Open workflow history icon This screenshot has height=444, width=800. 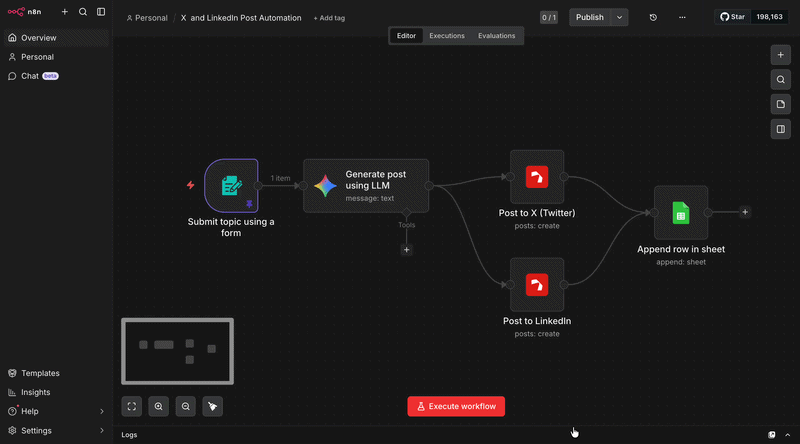pos(653,17)
